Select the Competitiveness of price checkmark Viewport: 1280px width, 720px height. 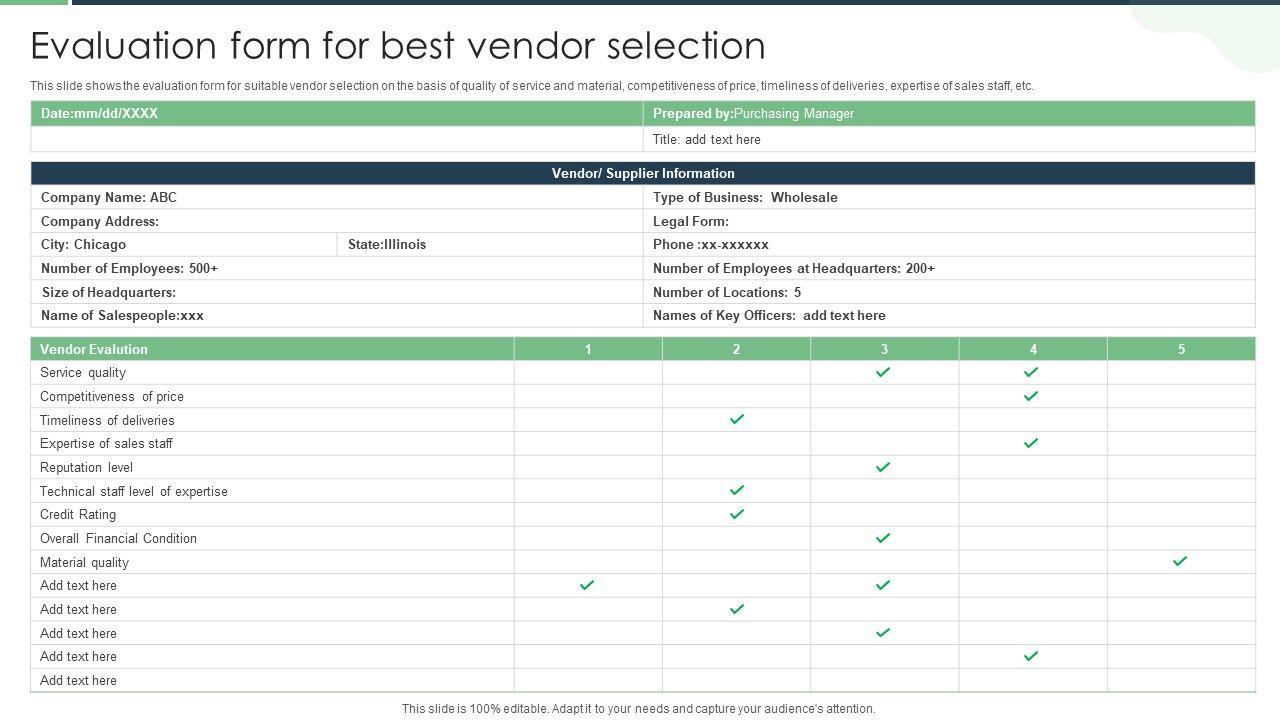(1031, 396)
